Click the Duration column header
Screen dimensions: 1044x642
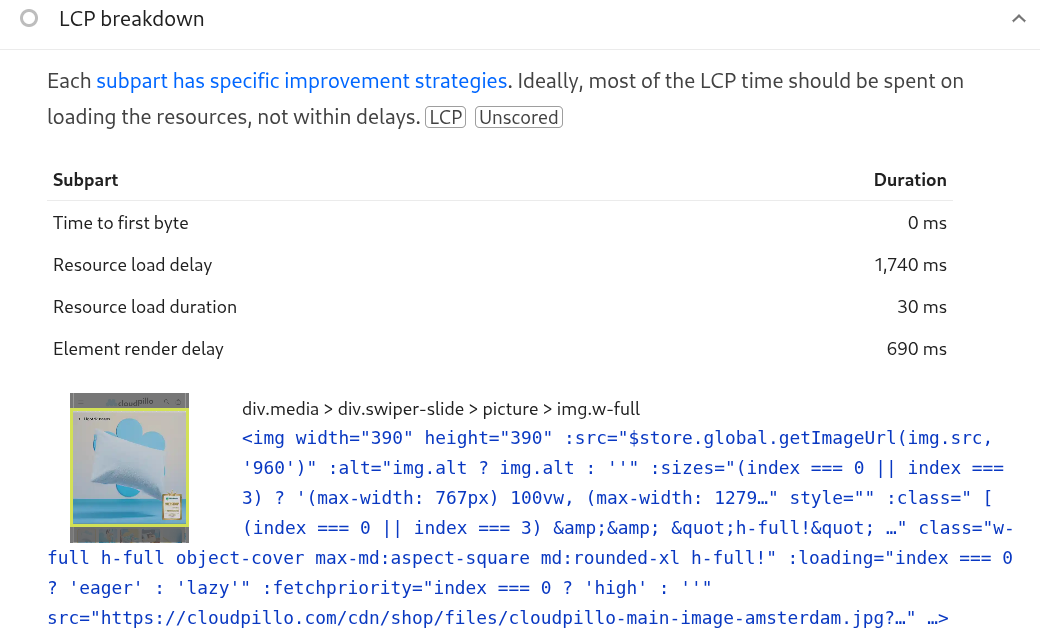coord(909,180)
